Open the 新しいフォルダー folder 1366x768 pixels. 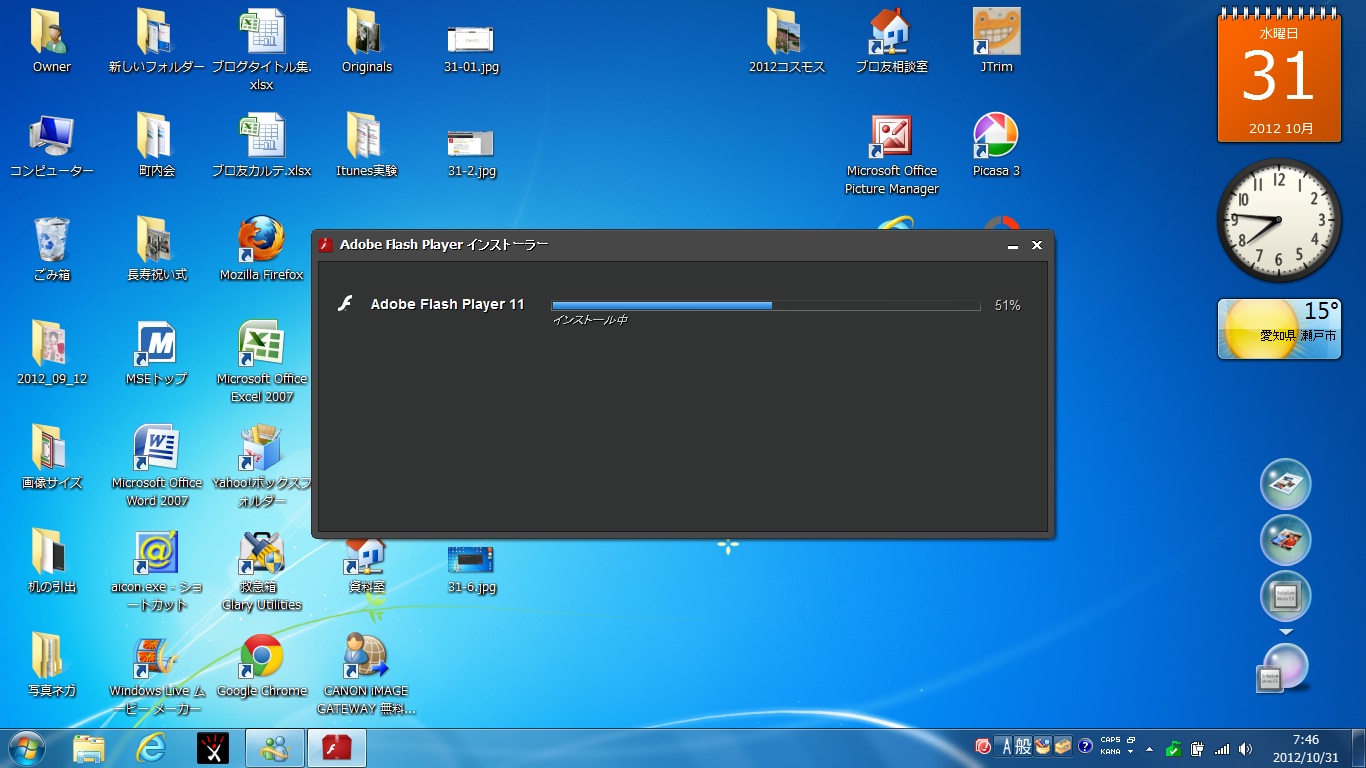tap(157, 42)
